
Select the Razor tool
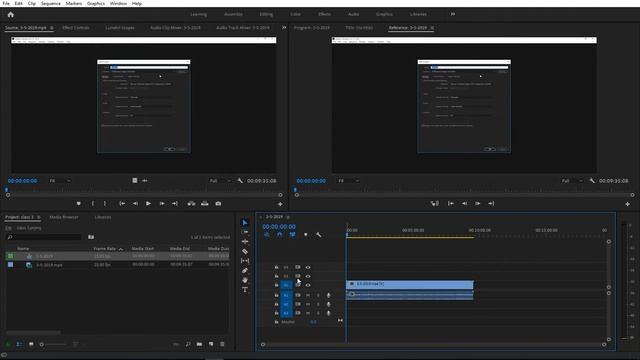(x=245, y=251)
